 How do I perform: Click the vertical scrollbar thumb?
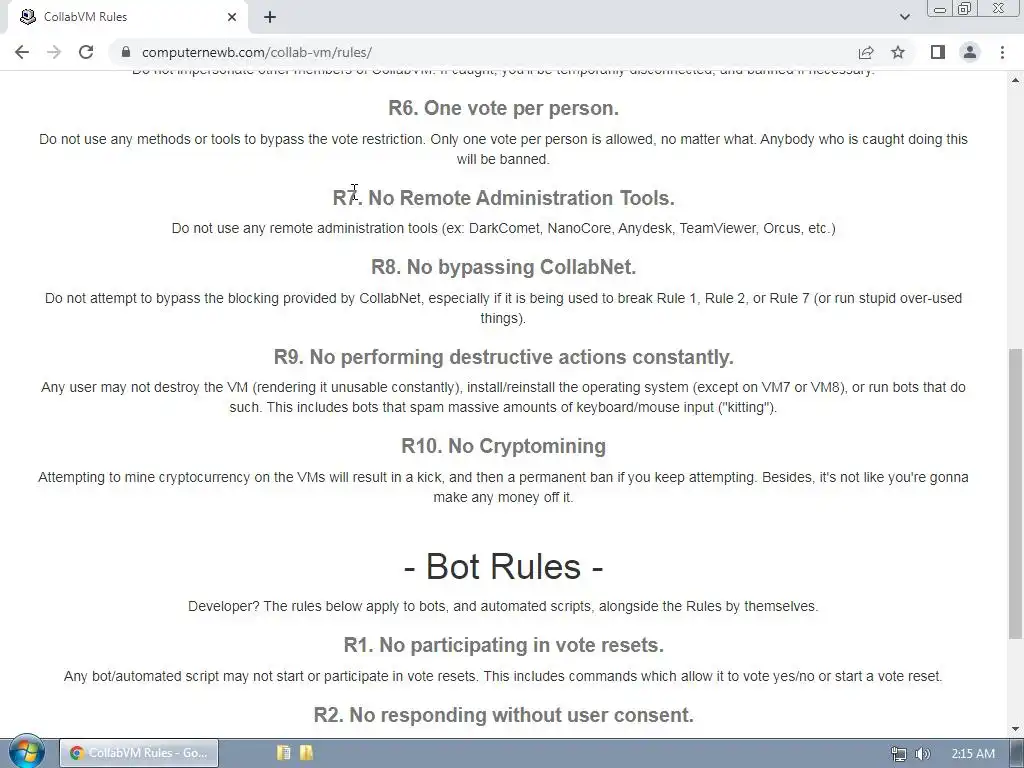coord(1015,493)
